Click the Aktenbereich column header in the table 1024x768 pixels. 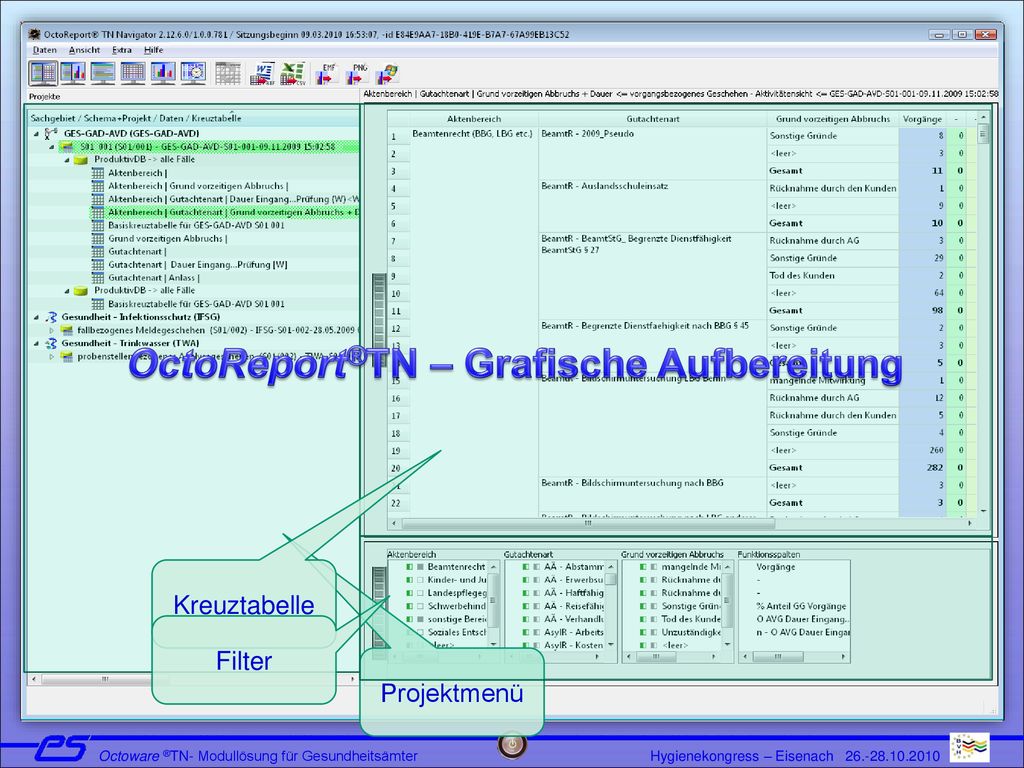click(x=474, y=119)
